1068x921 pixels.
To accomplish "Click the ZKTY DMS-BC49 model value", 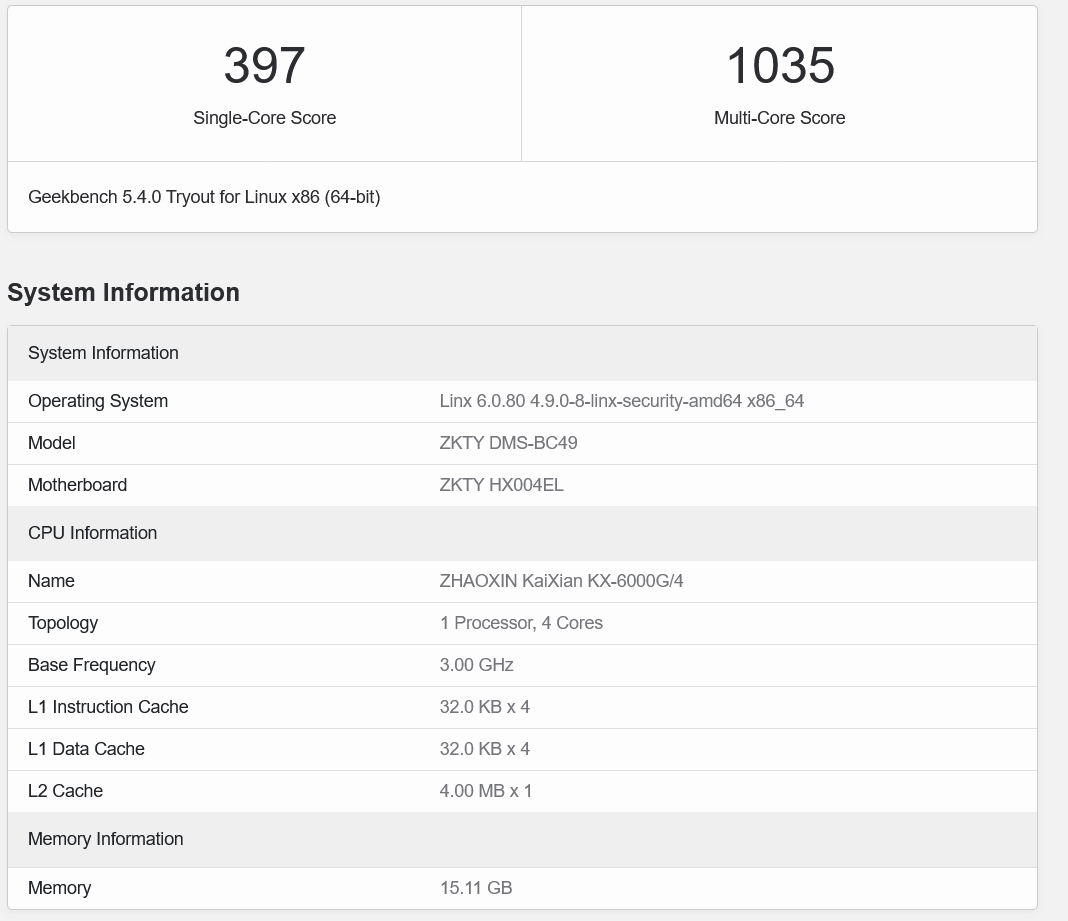I will point(508,443).
